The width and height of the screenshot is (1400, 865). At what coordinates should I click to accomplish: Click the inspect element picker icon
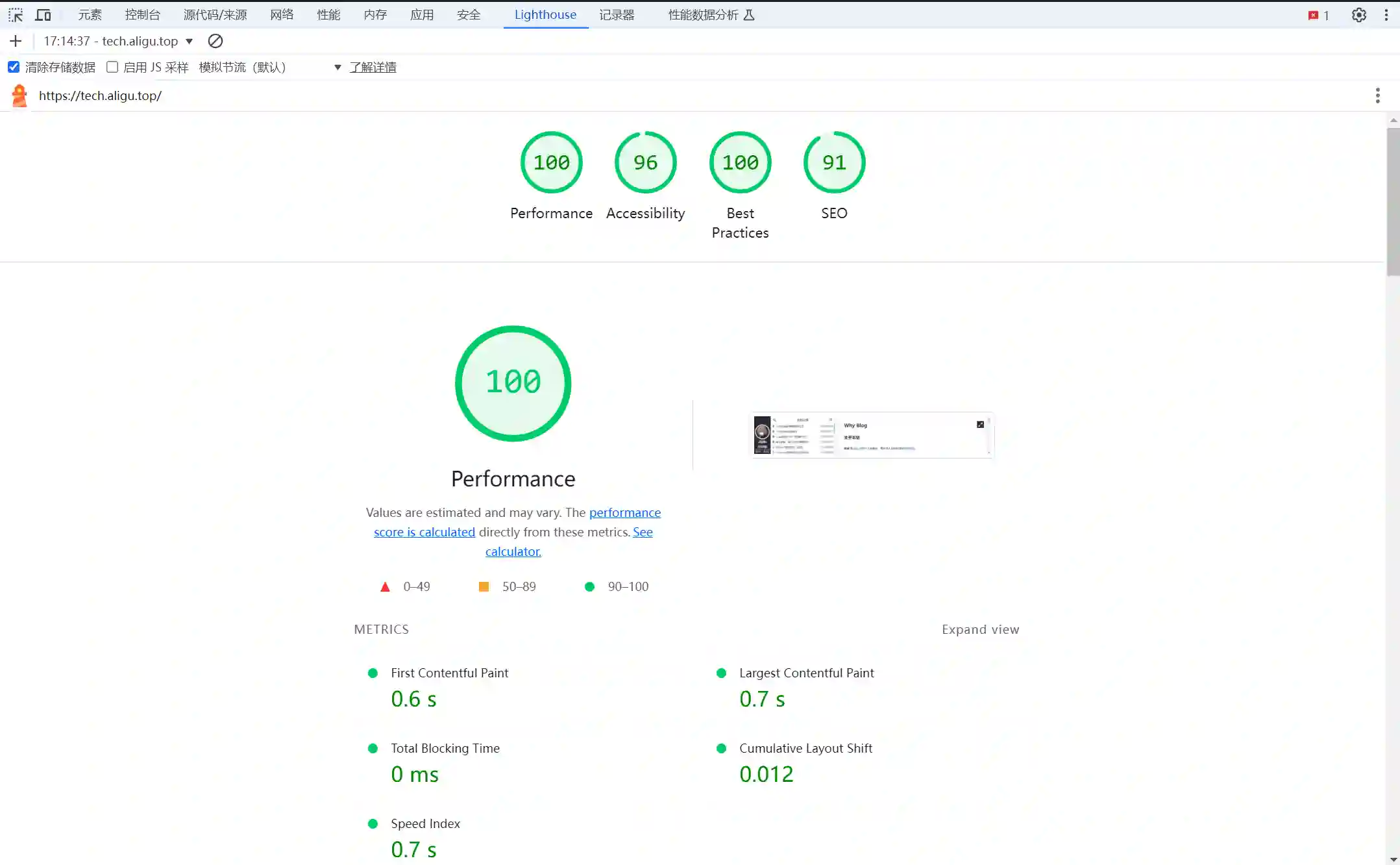[x=16, y=15]
